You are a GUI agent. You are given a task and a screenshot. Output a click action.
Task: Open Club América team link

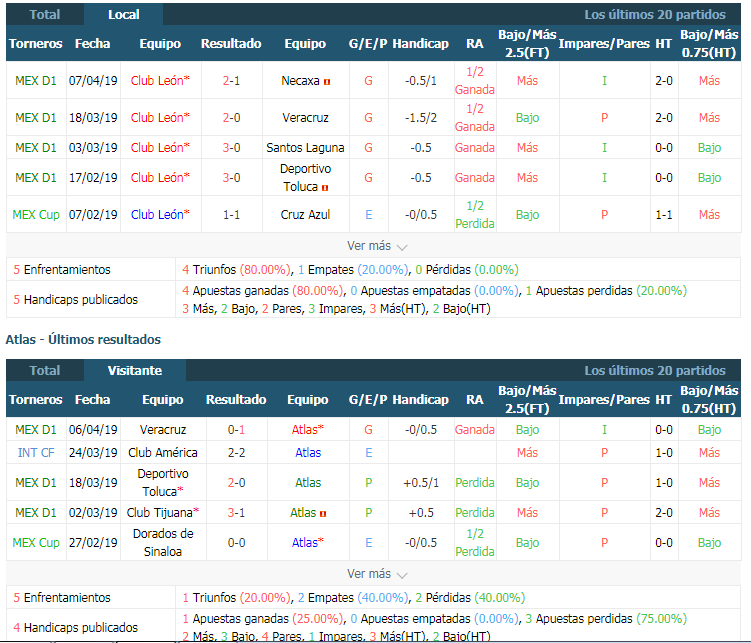pos(163,452)
